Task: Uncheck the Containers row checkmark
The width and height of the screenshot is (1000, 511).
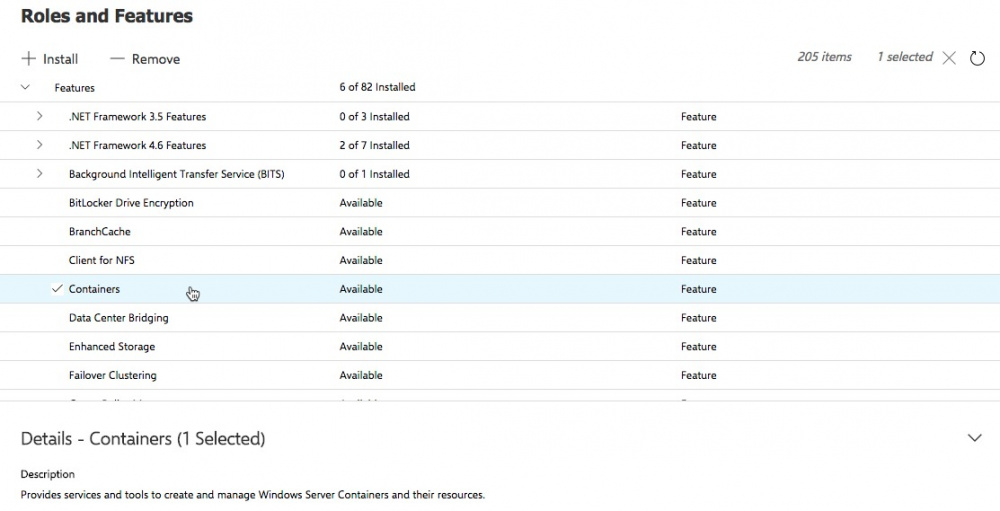Action: (57, 289)
